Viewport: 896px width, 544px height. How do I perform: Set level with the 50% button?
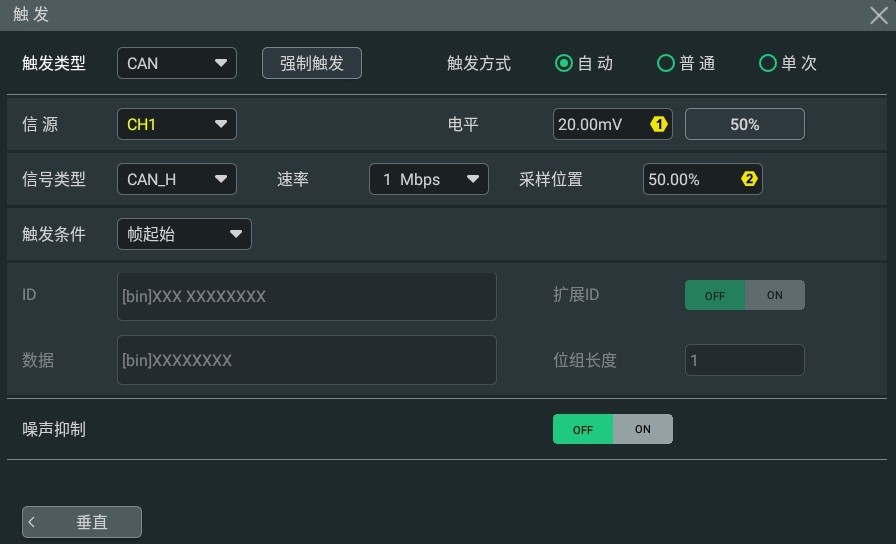(x=745, y=124)
